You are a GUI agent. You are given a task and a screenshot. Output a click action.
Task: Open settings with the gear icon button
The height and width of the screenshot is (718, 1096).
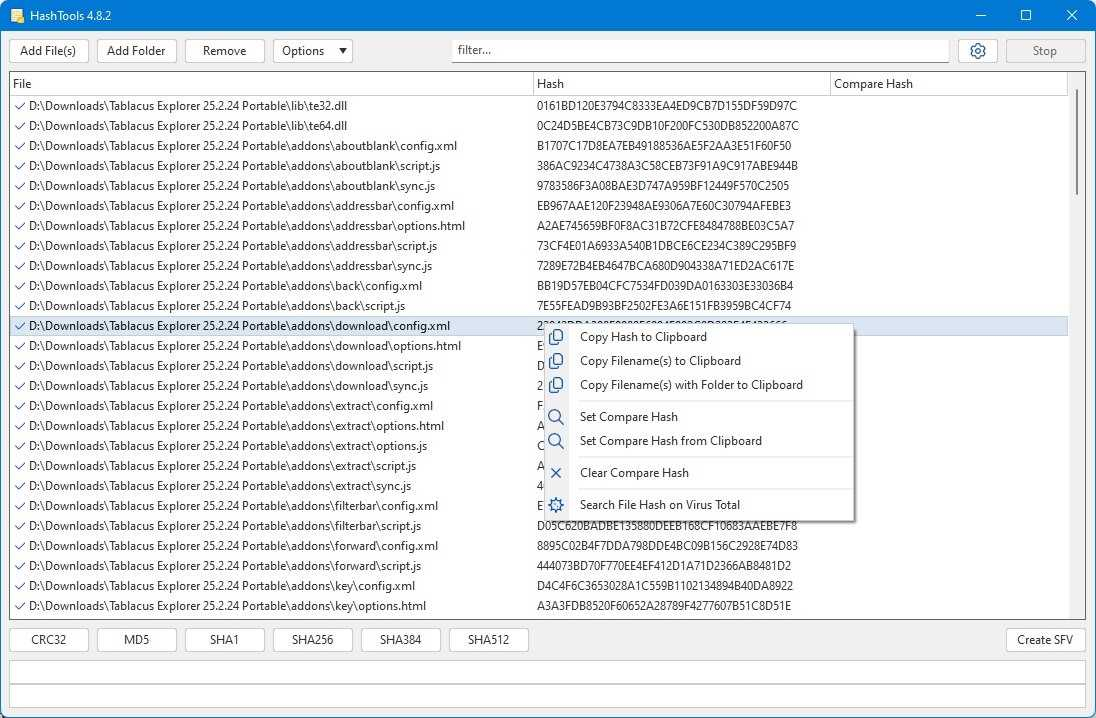(x=977, y=51)
